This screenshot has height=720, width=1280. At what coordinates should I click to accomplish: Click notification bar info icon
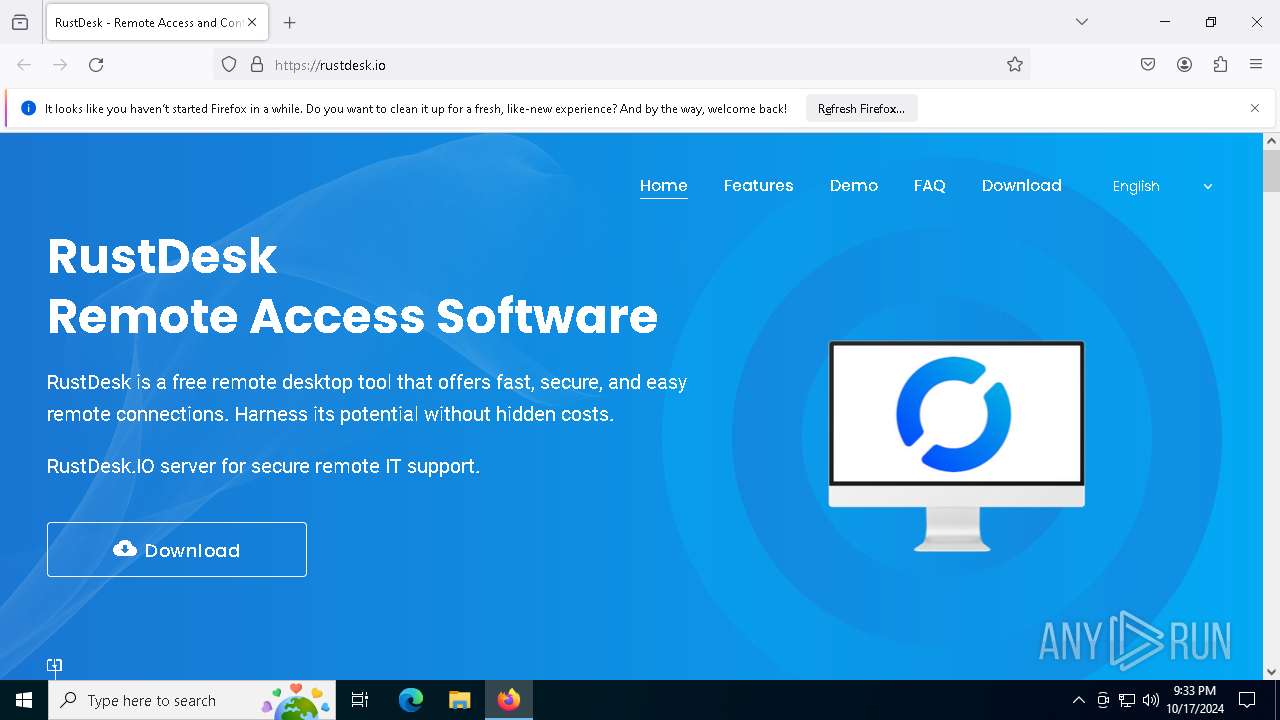[x=28, y=108]
